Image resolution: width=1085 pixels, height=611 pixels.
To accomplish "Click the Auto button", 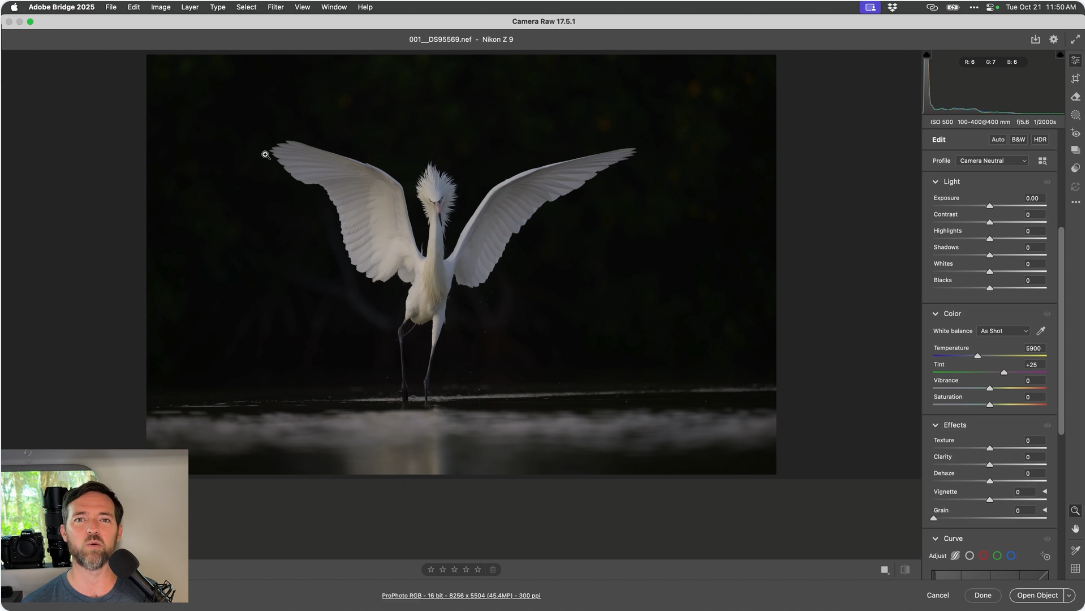I will [997, 140].
